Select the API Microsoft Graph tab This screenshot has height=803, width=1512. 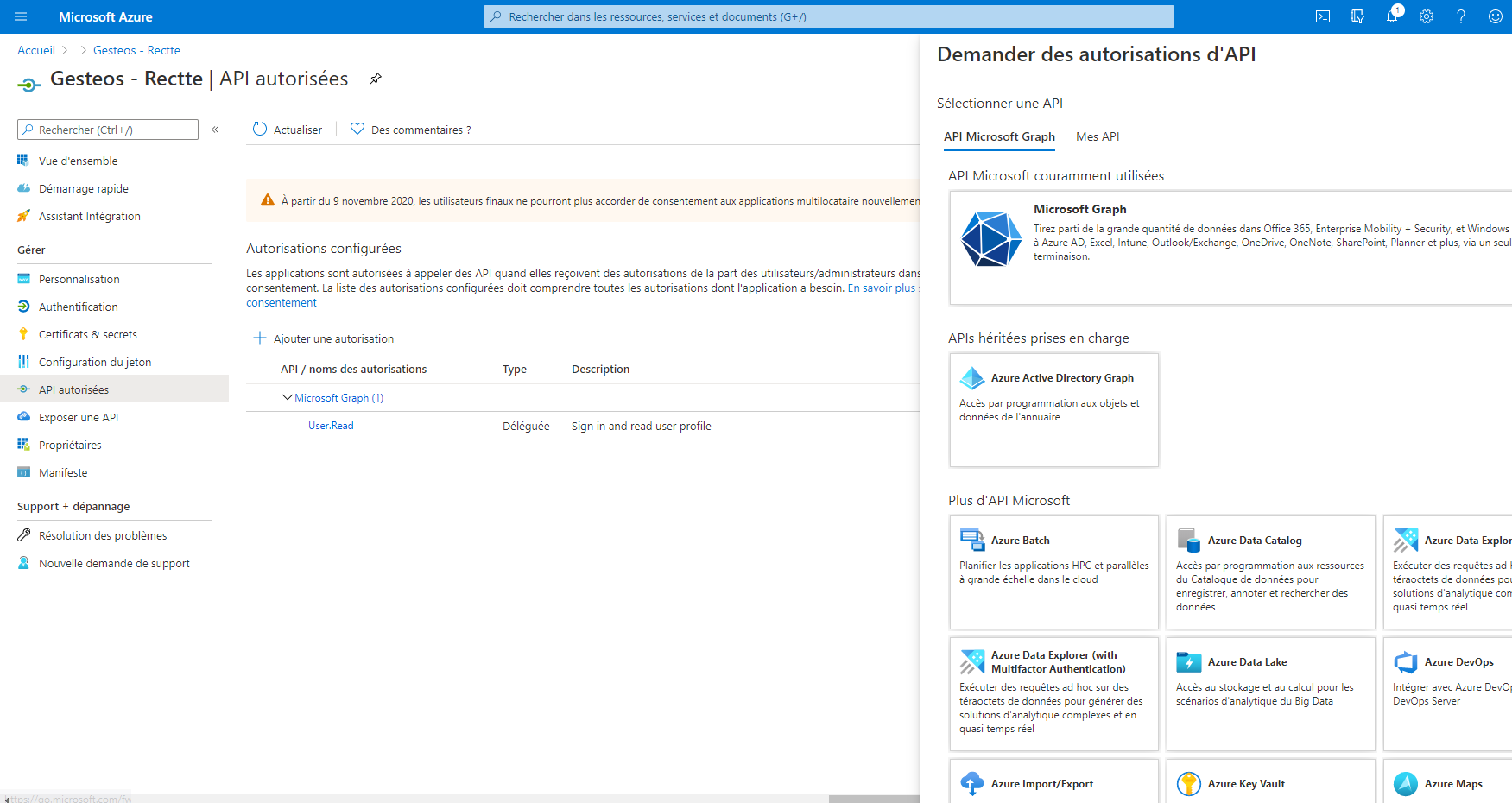point(998,136)
